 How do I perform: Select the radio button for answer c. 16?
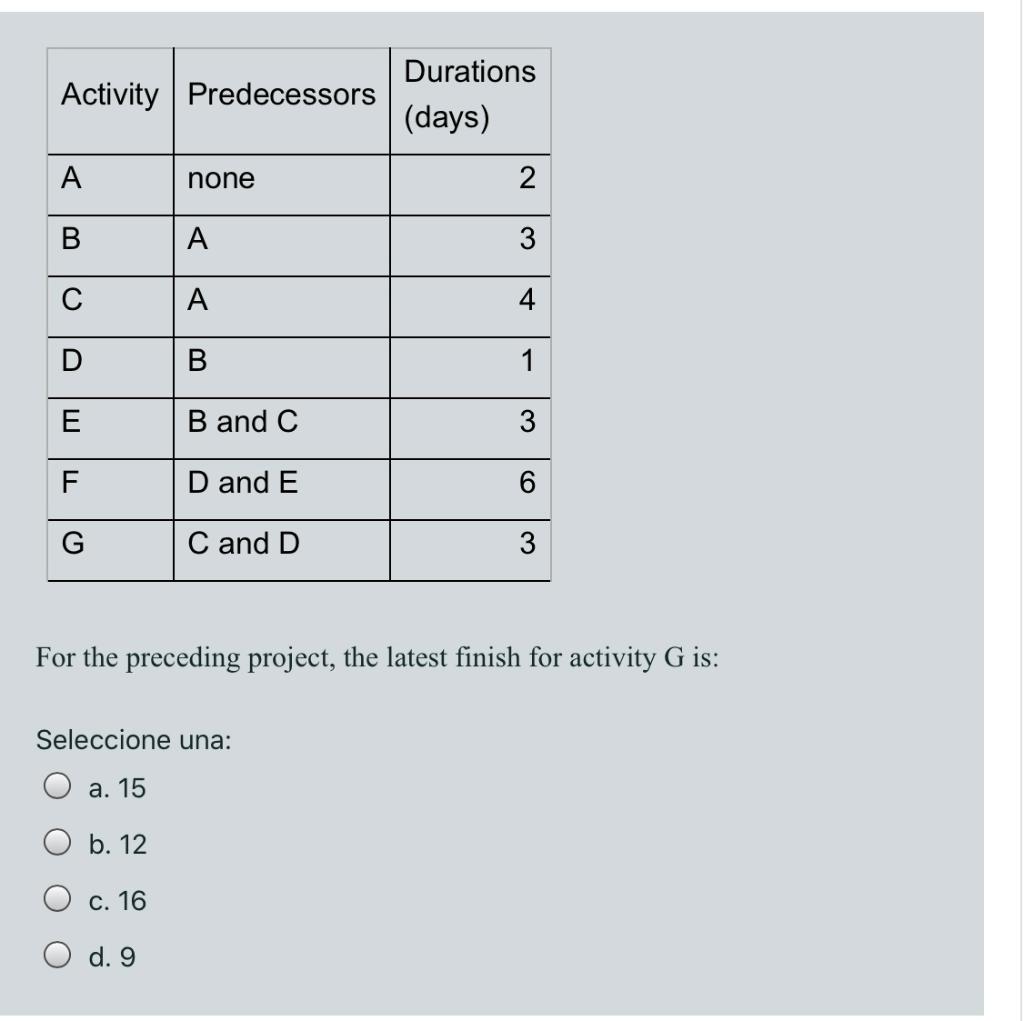[59, 900]
